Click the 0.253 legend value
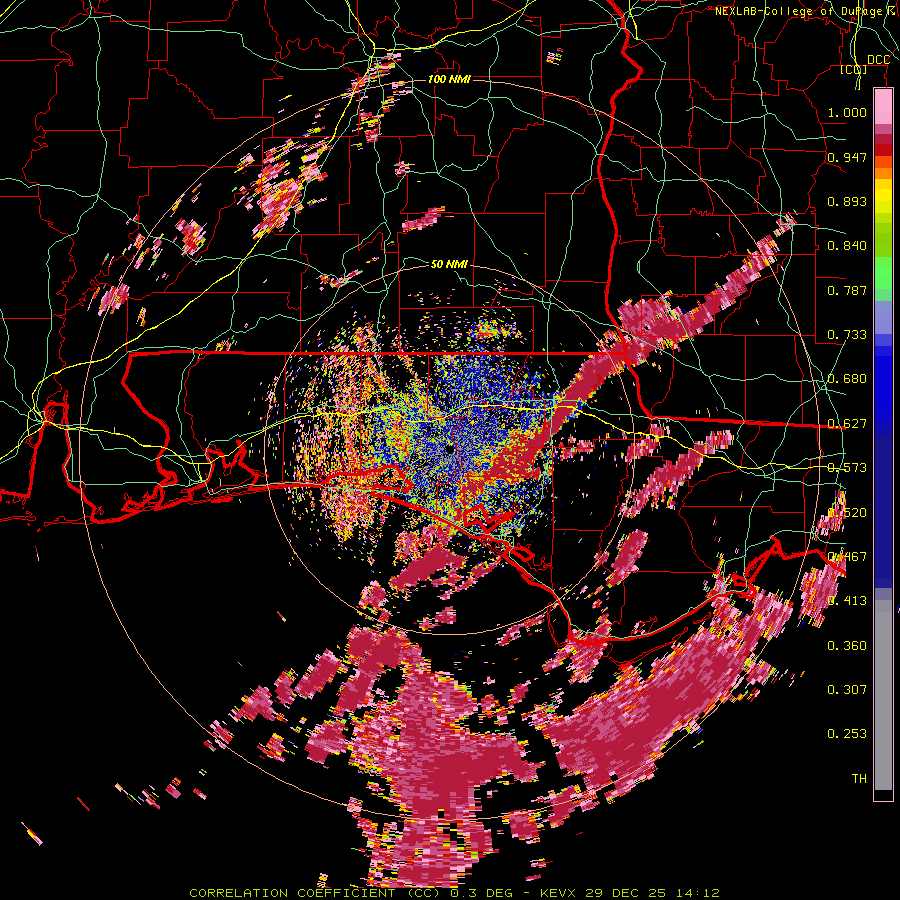Viewport: 900px width, 900px height. (x=847, y=734)
